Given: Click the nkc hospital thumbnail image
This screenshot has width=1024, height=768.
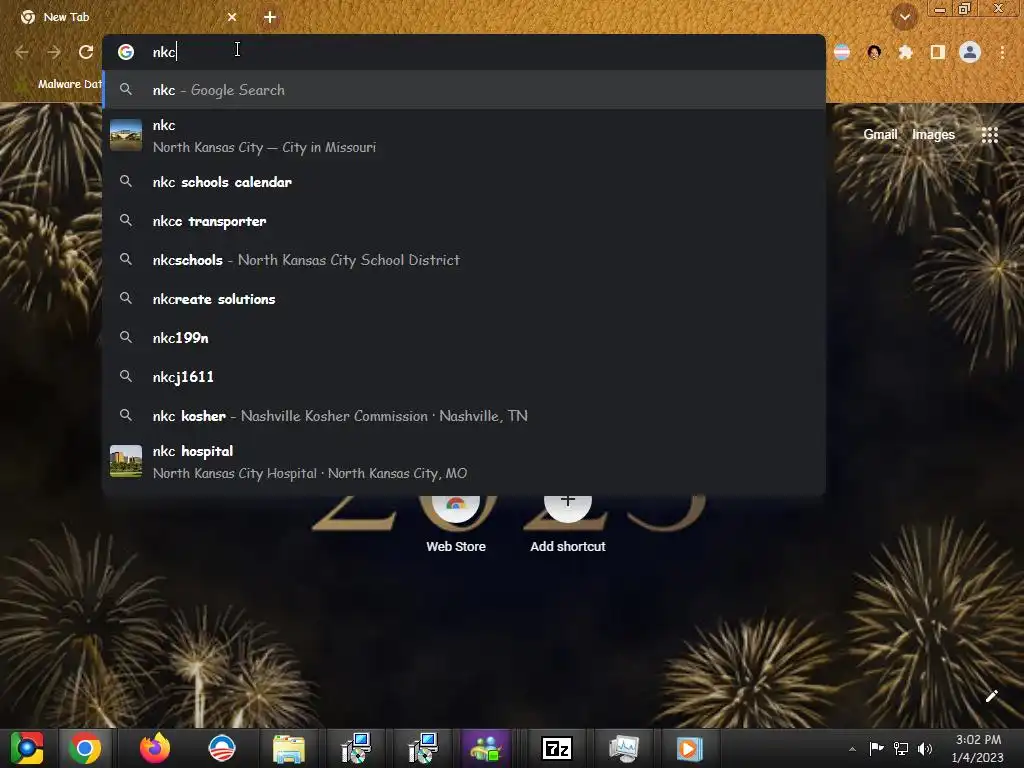Looking at the screenshot, I should click(x=126, y=461).
